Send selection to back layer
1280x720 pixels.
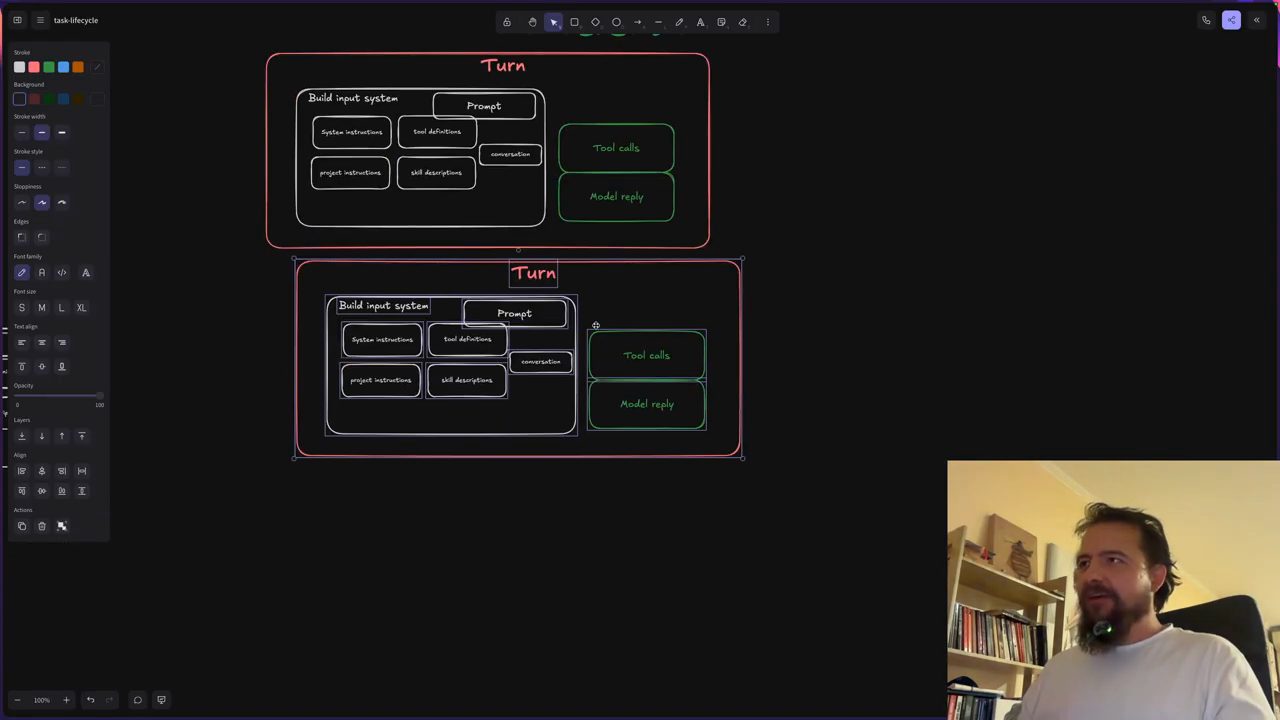[x=22, y=436]
